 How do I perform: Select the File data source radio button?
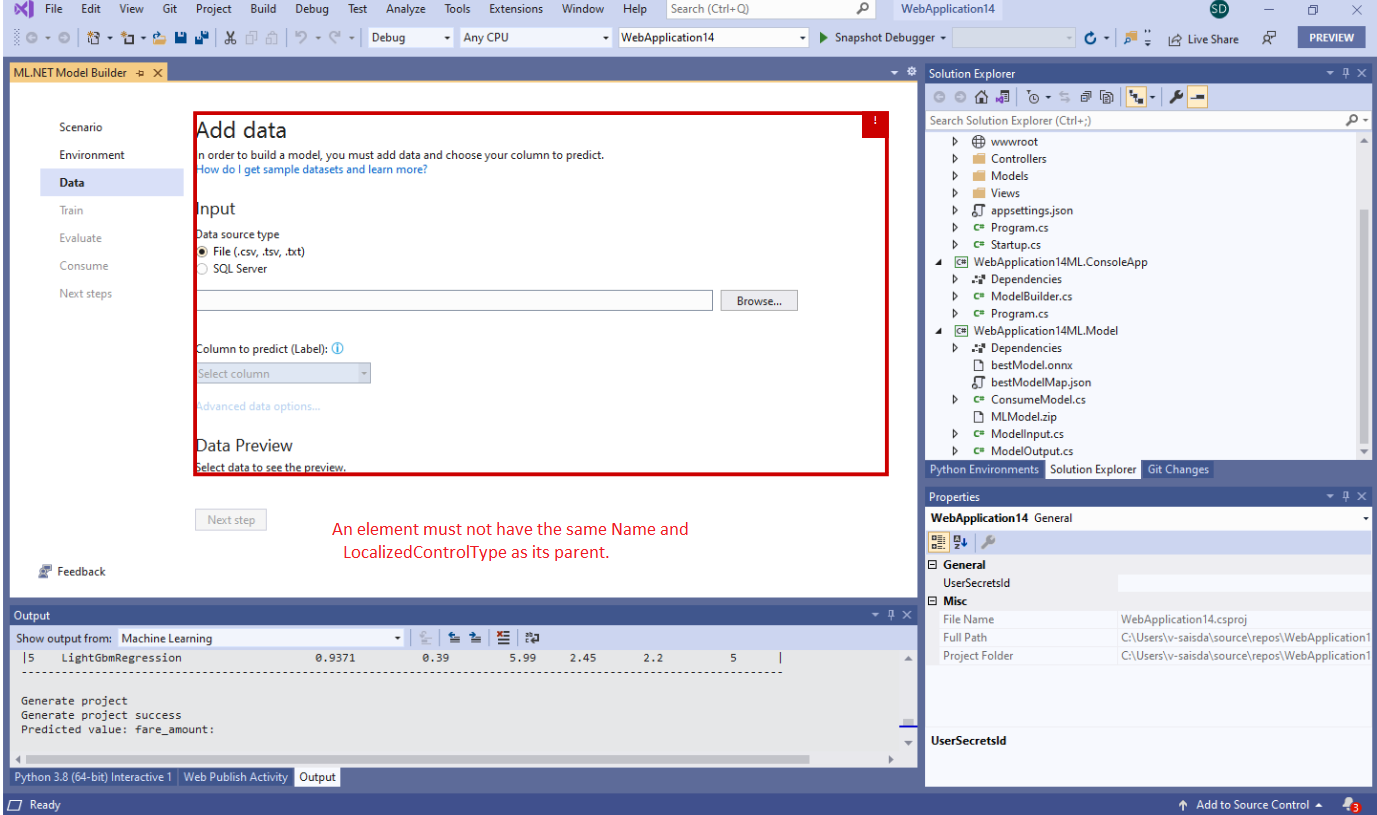tap(202, 252)
